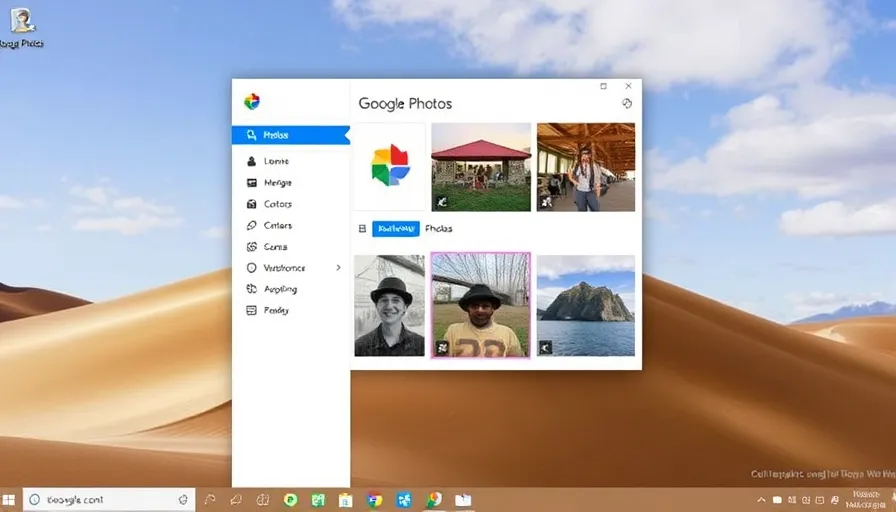Click the image icon next to Mengie
The width and height of the screenshot is (896, 512).
click(252, 183)
